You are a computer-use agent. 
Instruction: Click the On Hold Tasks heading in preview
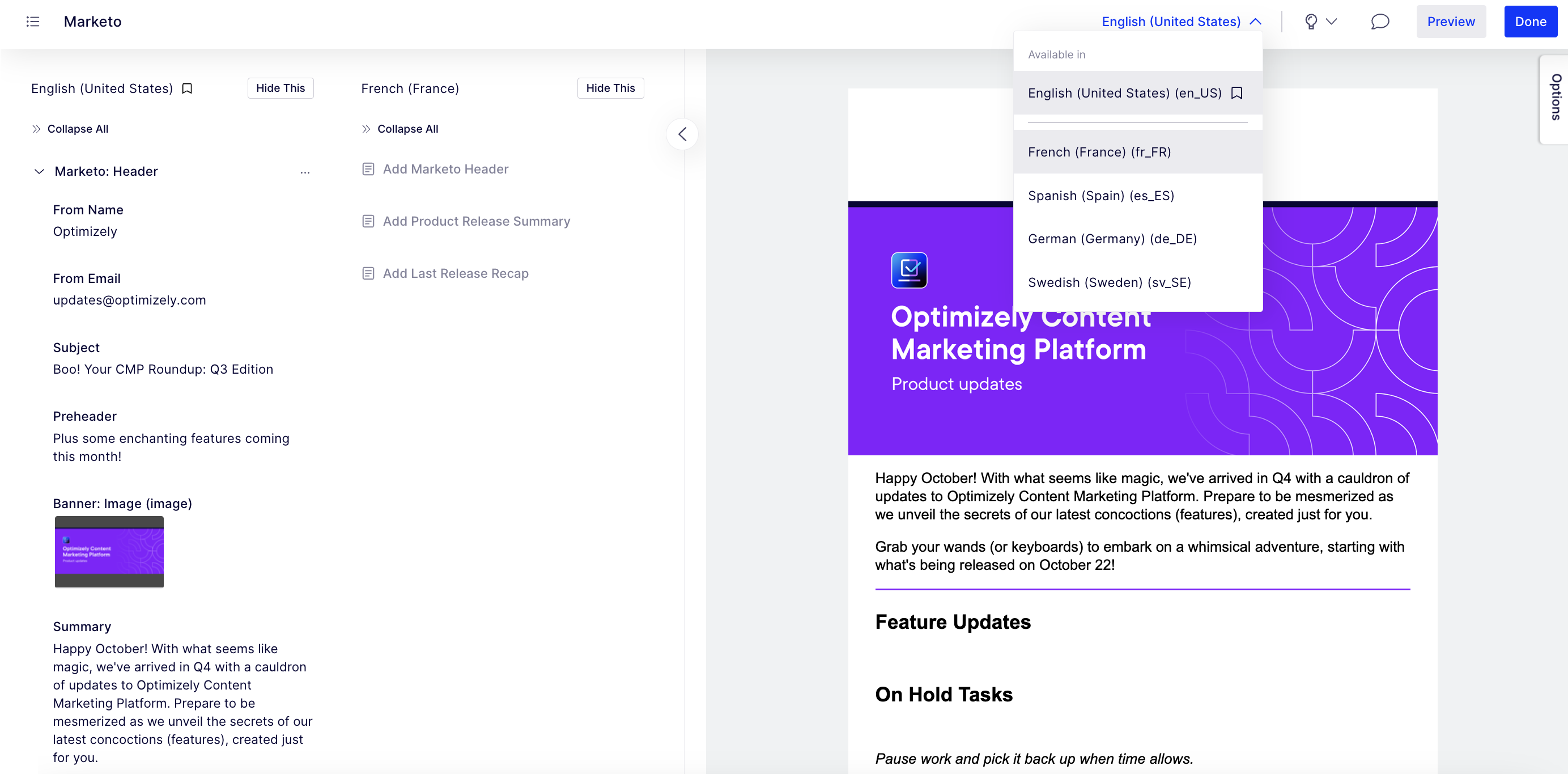coord(944,694)
